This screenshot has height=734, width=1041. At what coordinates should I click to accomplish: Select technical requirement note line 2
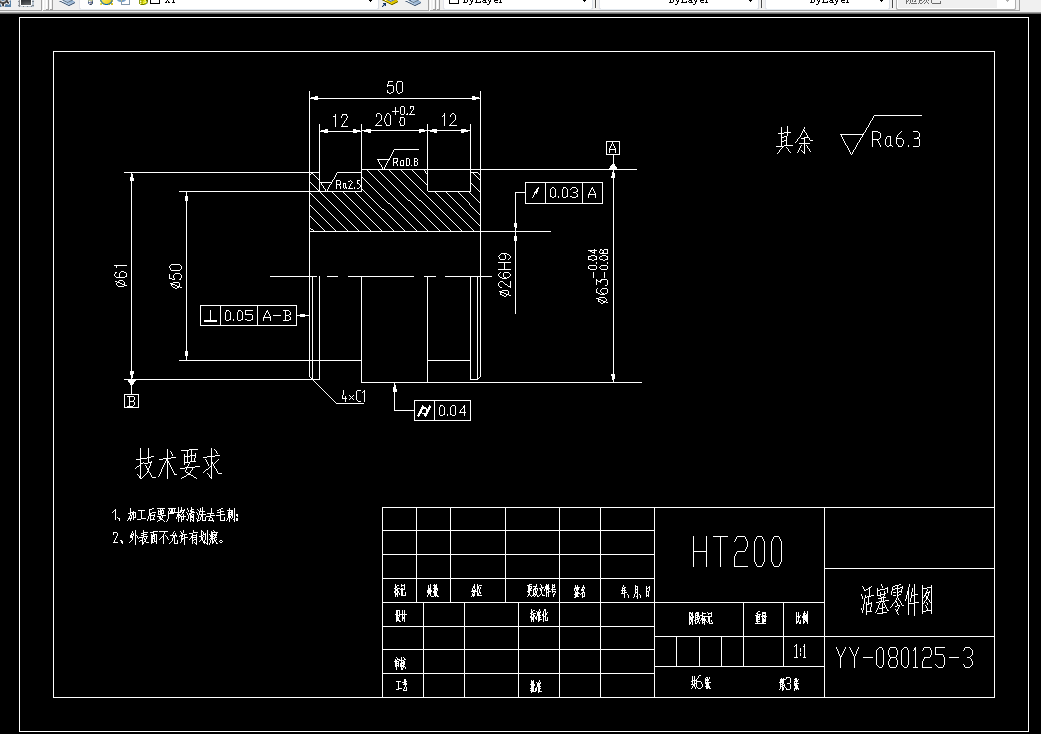pyautogui.click(x=169, y=538)
